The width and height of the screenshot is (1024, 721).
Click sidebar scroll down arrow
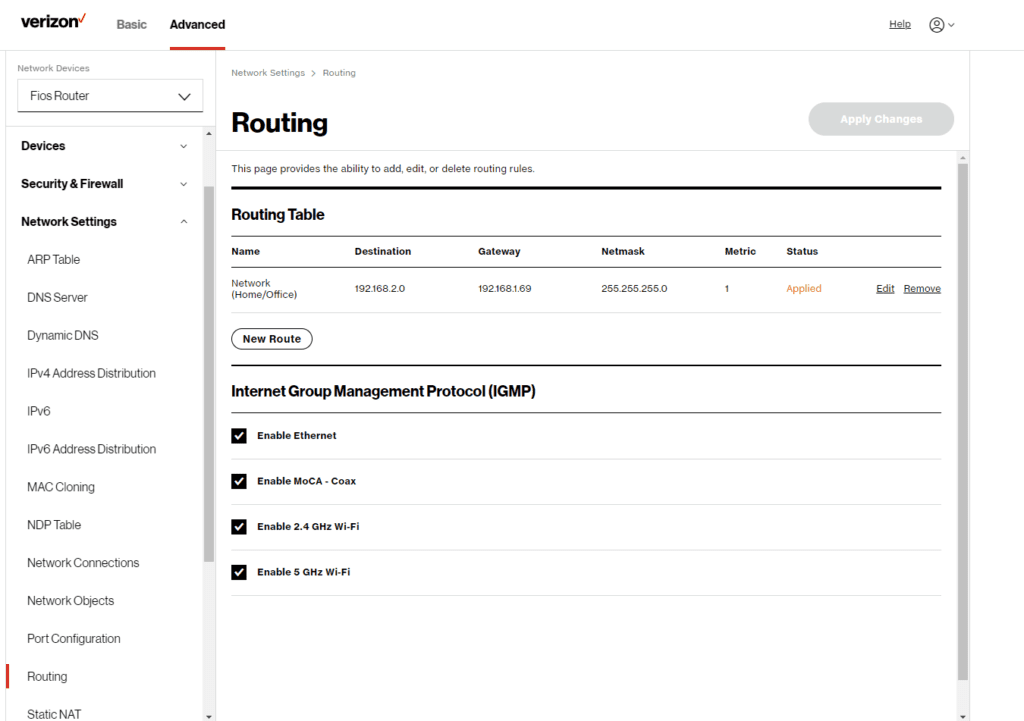pos(209,716)
